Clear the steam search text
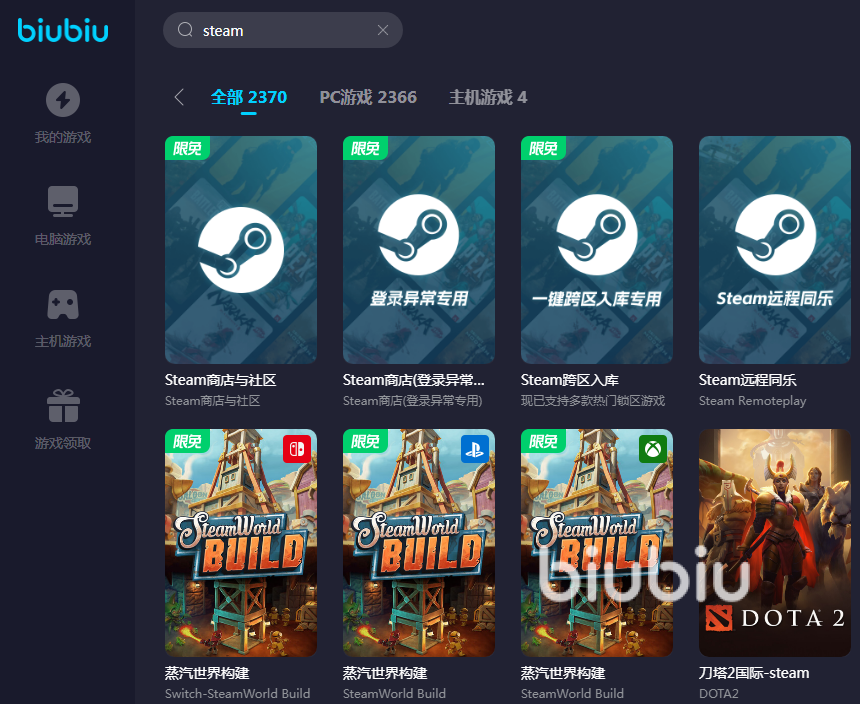Viewport: 860px width, 704px height. [382, 30]
